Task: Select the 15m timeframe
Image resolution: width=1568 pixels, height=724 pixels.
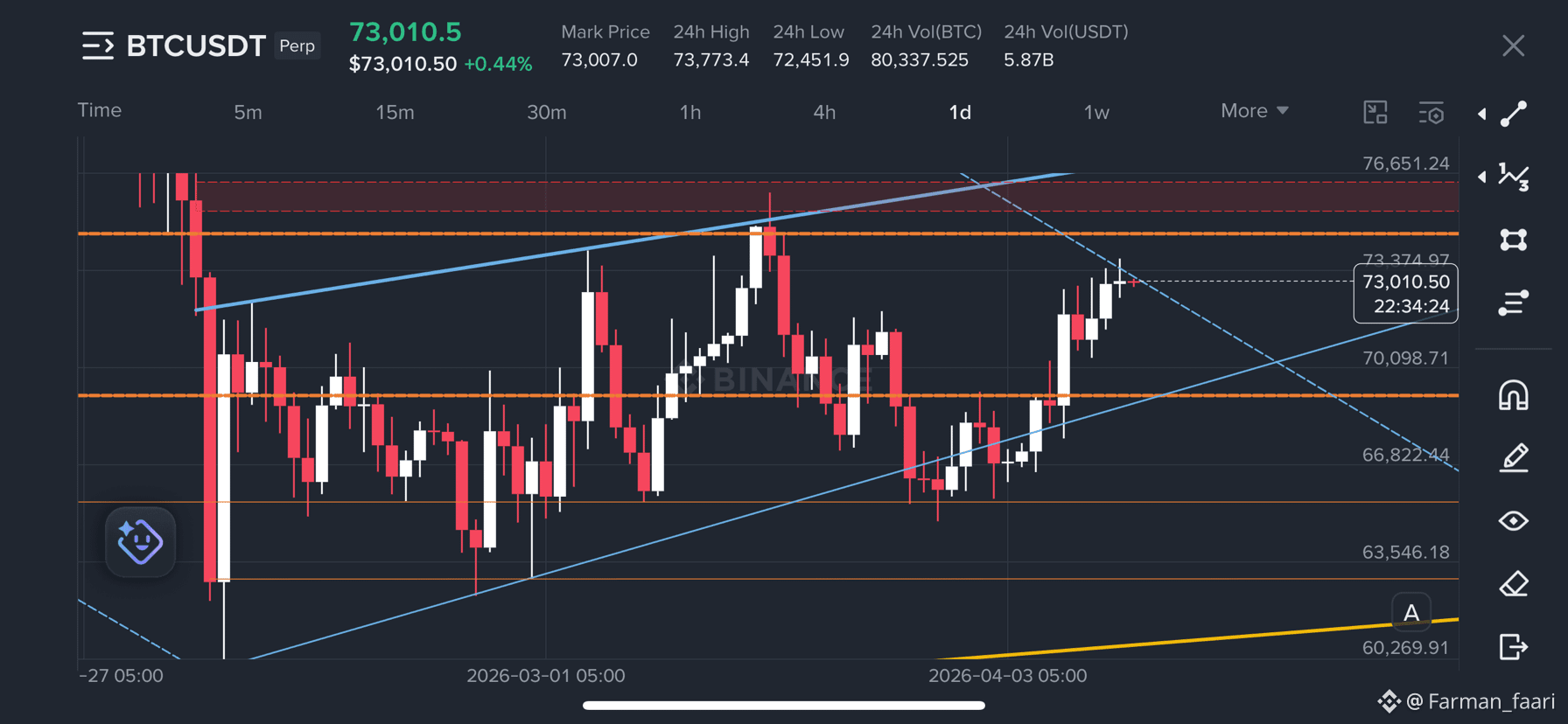Action: [395, 113]
